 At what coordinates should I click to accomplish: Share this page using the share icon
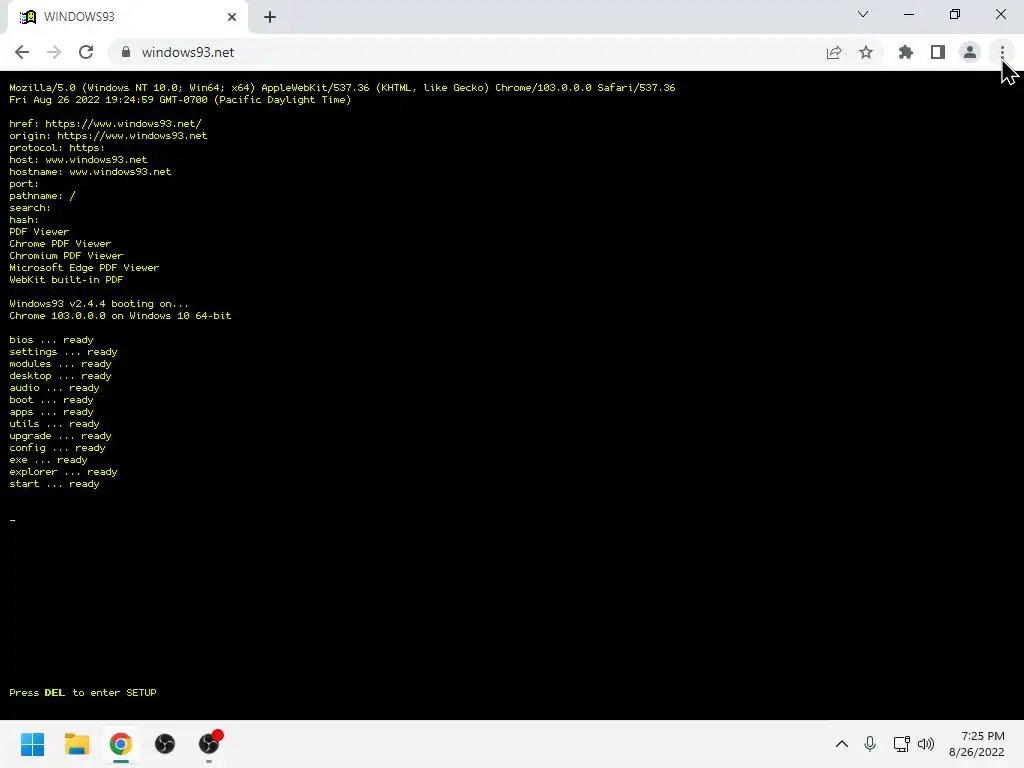point(834,52)
